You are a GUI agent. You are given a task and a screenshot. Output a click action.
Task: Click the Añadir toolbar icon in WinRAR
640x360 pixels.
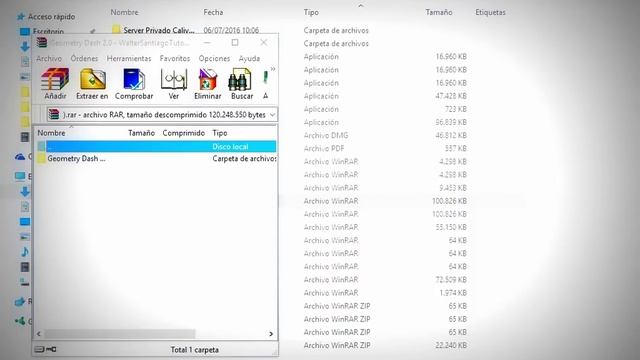click(x=55, y=79)
